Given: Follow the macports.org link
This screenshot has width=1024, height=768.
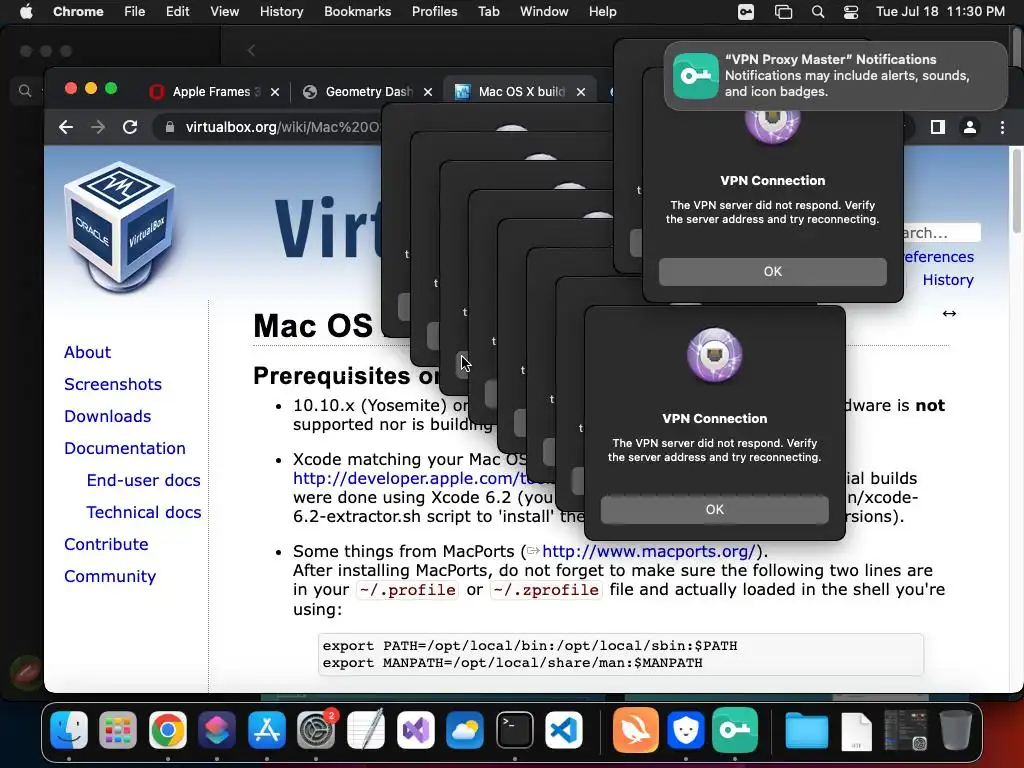Looking at the screenshot, I should tap(648, 551).
